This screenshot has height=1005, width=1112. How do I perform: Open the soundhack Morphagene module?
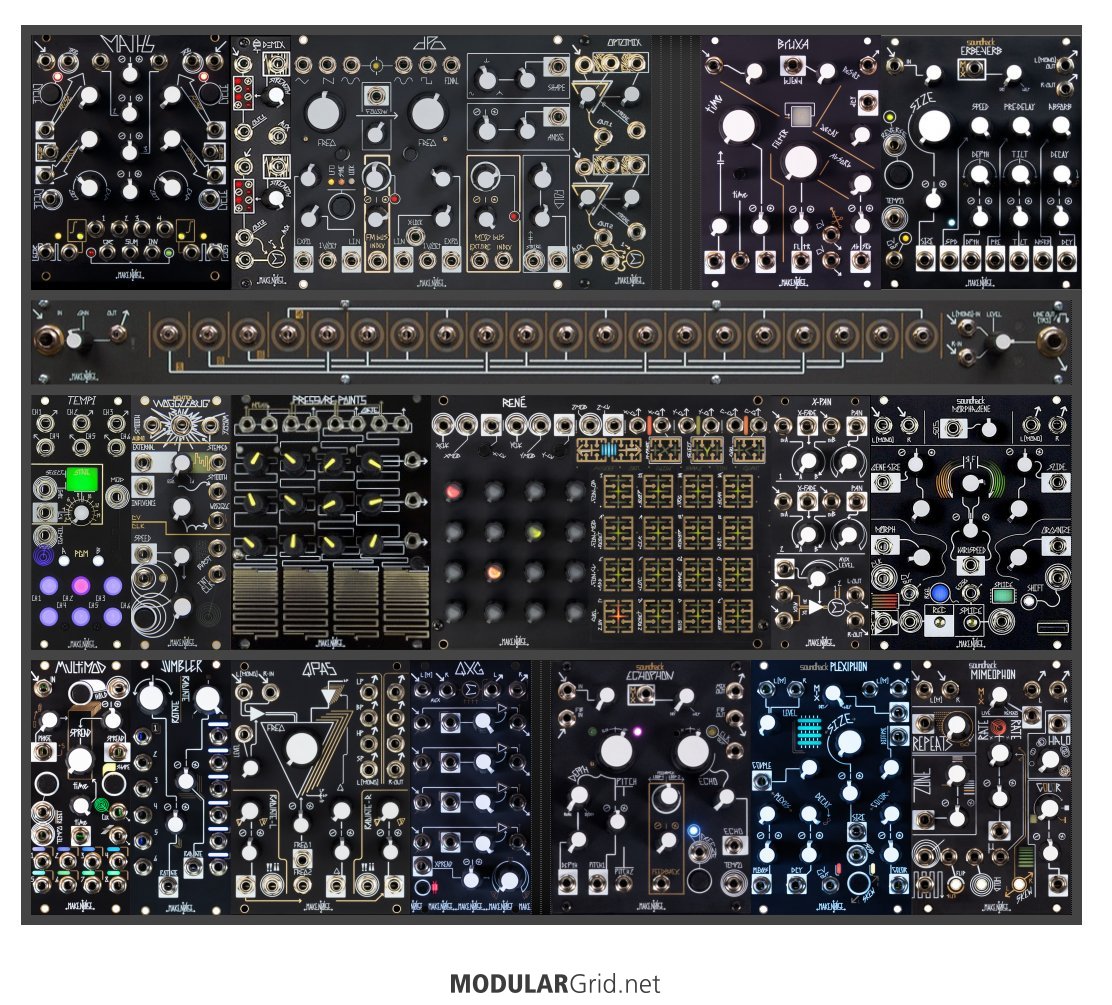pyautogui.click(x=971, y=523)
